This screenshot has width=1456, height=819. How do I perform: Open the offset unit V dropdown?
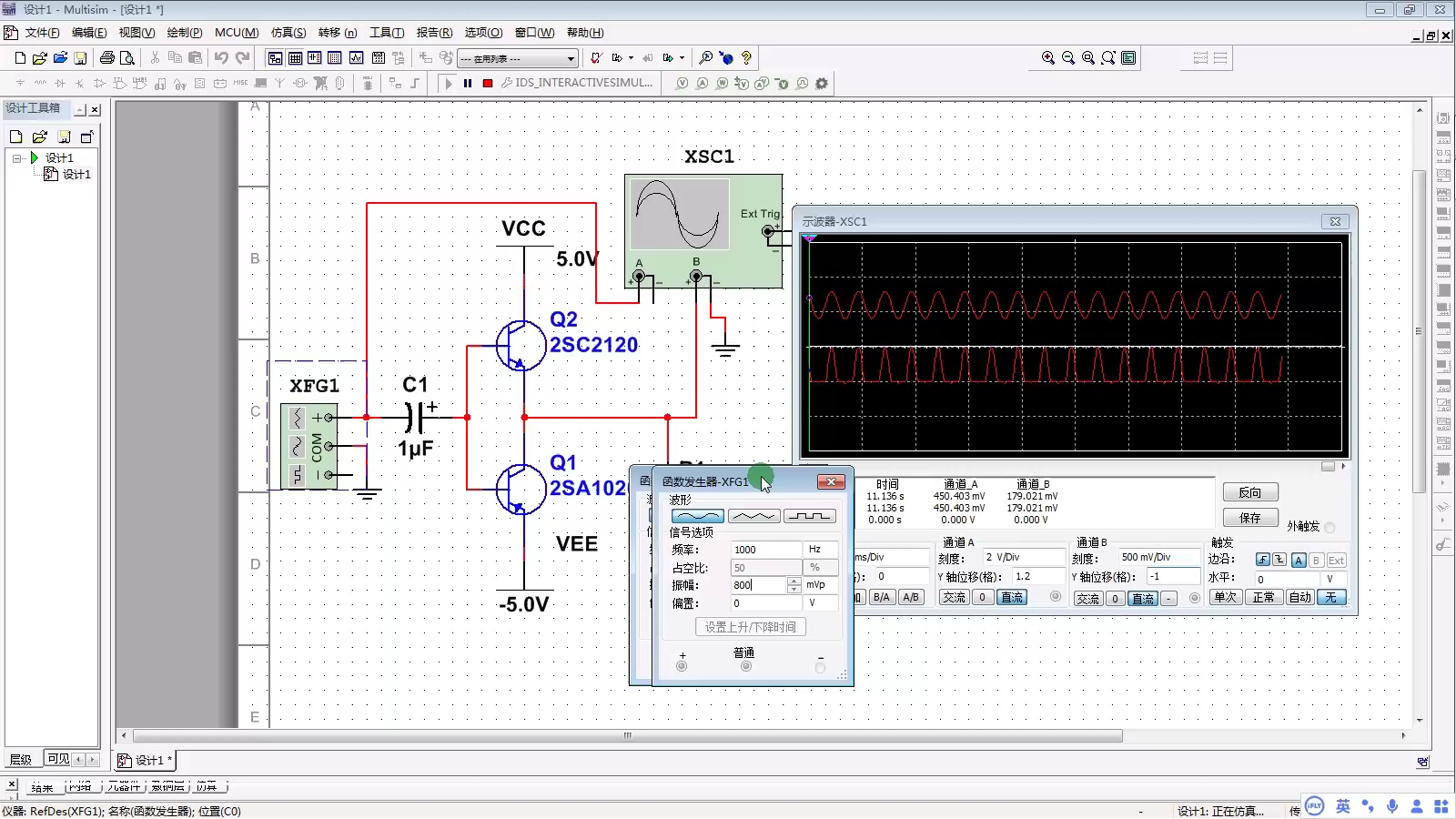pyautogui.click(x=820, y=603)
